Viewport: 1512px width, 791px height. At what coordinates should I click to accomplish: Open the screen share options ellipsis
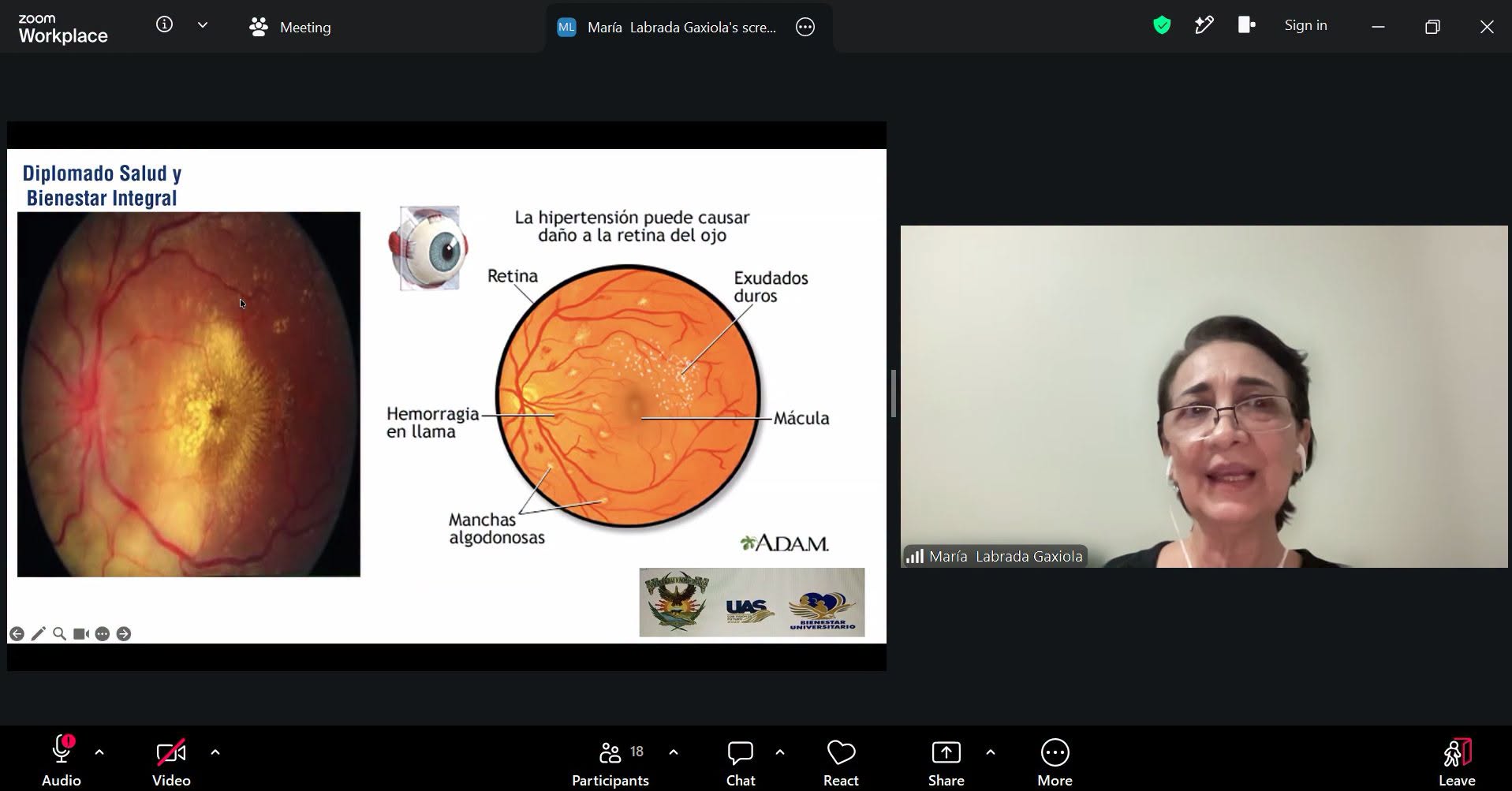(x=805, y=27)
